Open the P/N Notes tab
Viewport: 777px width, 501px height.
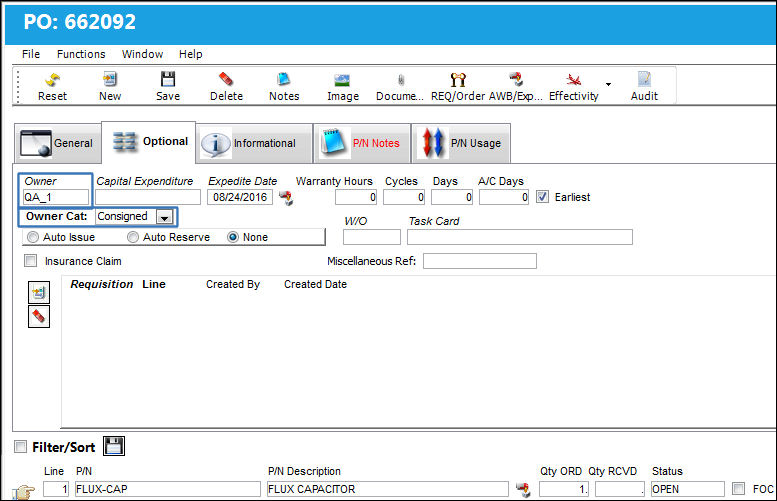pyautogui.click(x=362, y=143)
